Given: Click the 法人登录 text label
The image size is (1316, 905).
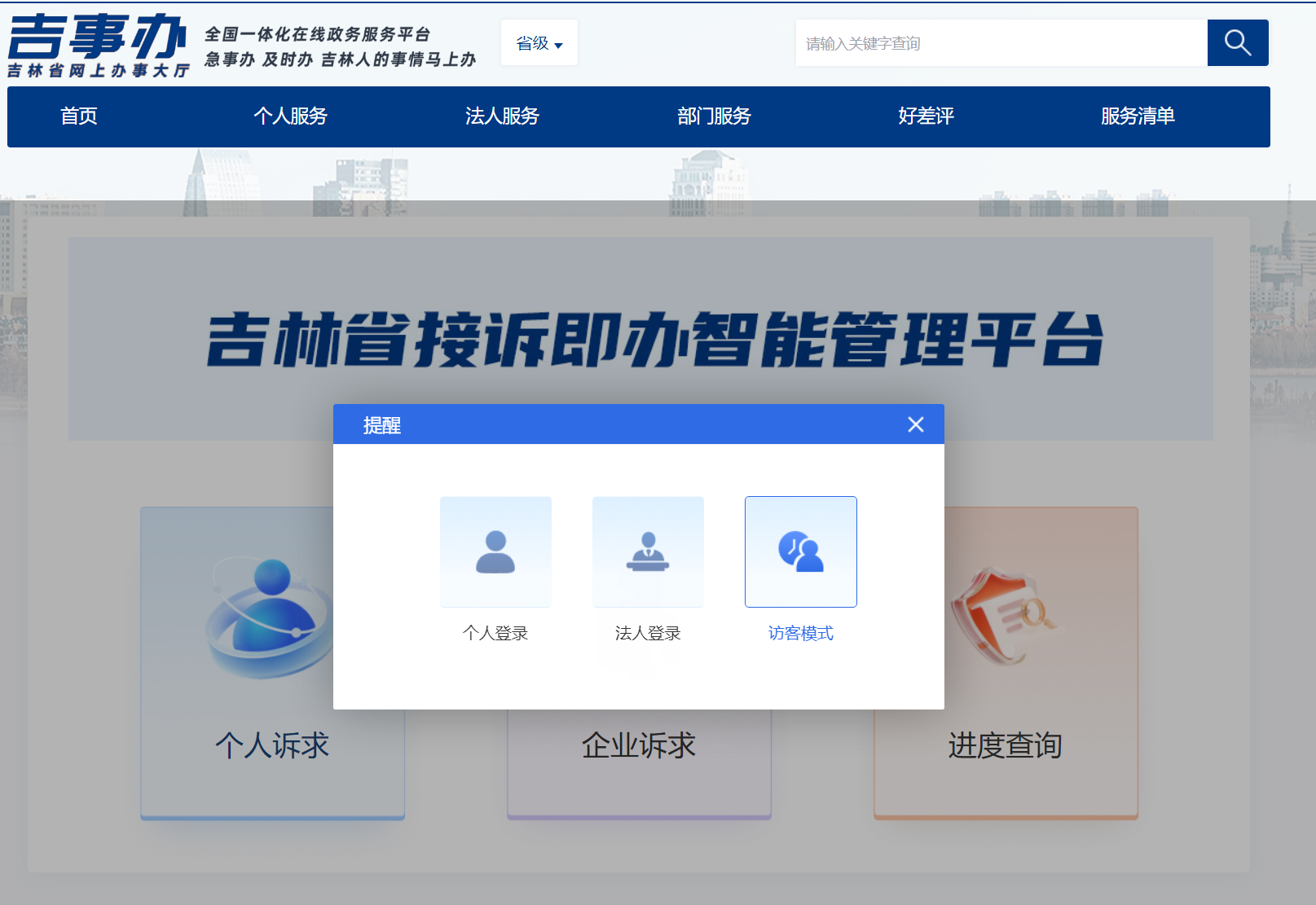Looking at the screenshot, I should click(x=648, y=633).
